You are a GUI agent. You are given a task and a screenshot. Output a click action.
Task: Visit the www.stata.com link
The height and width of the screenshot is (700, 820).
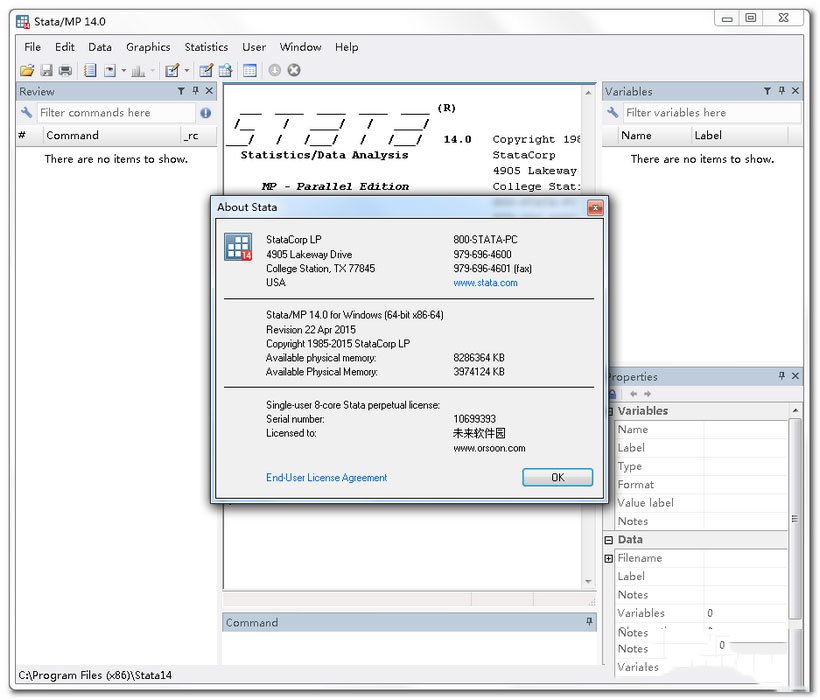click(x=485, y=283)
